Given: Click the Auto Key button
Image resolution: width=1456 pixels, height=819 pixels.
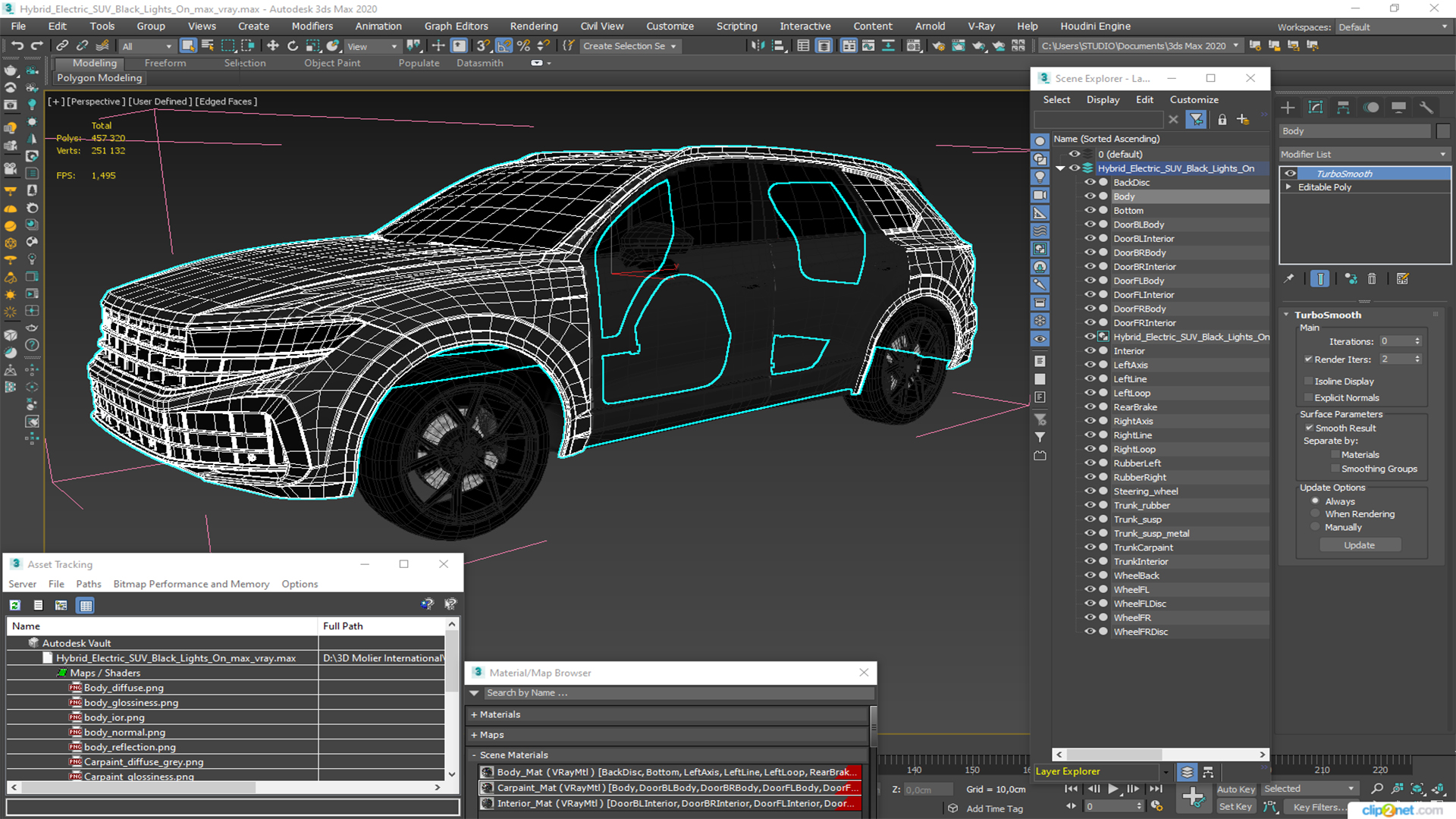Looking at the screenshot, I should point(1236,789).
